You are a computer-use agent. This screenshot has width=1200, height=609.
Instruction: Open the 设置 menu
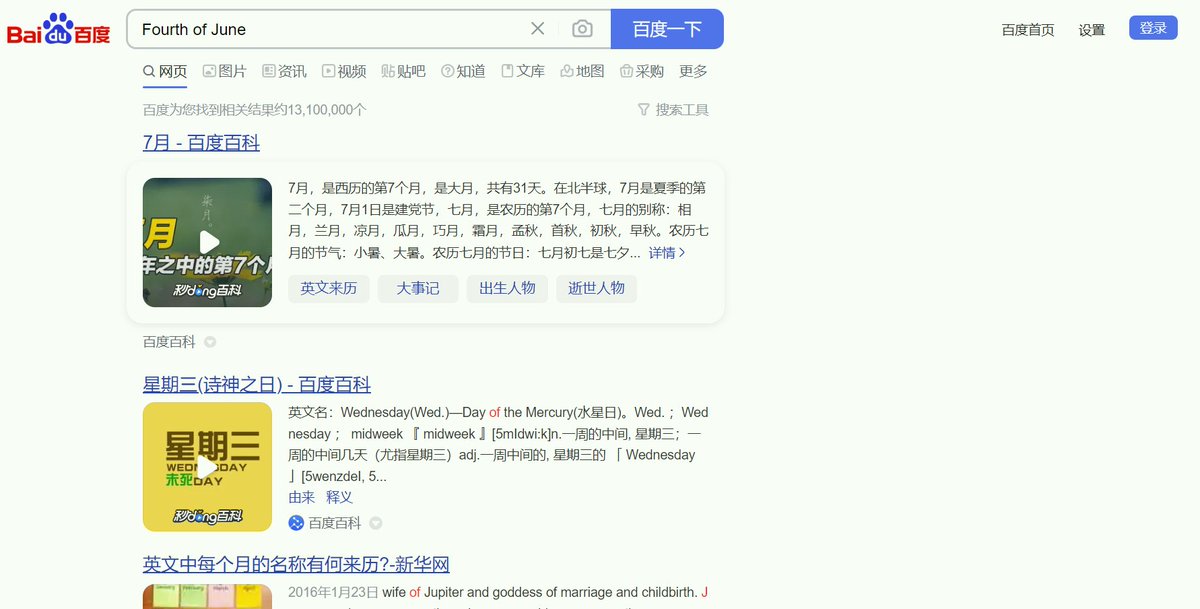(1092, 30)
